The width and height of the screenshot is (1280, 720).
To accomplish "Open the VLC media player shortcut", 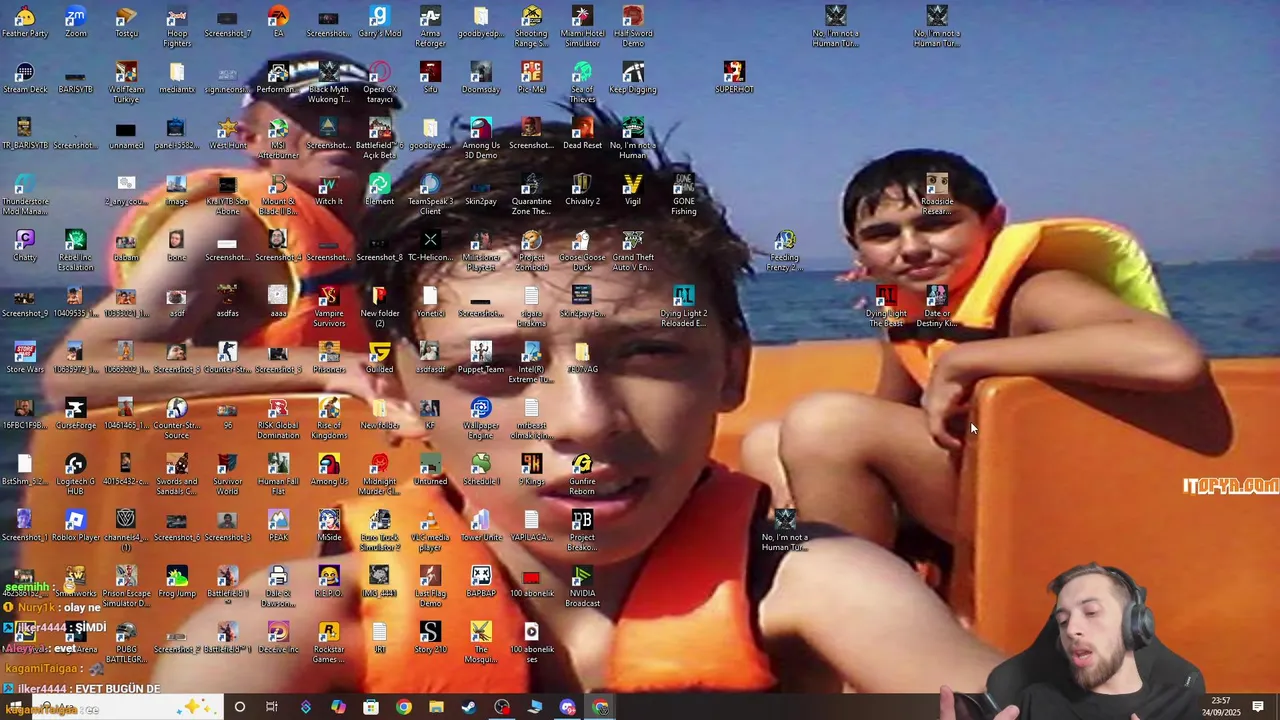I will (x=430, y=530).
